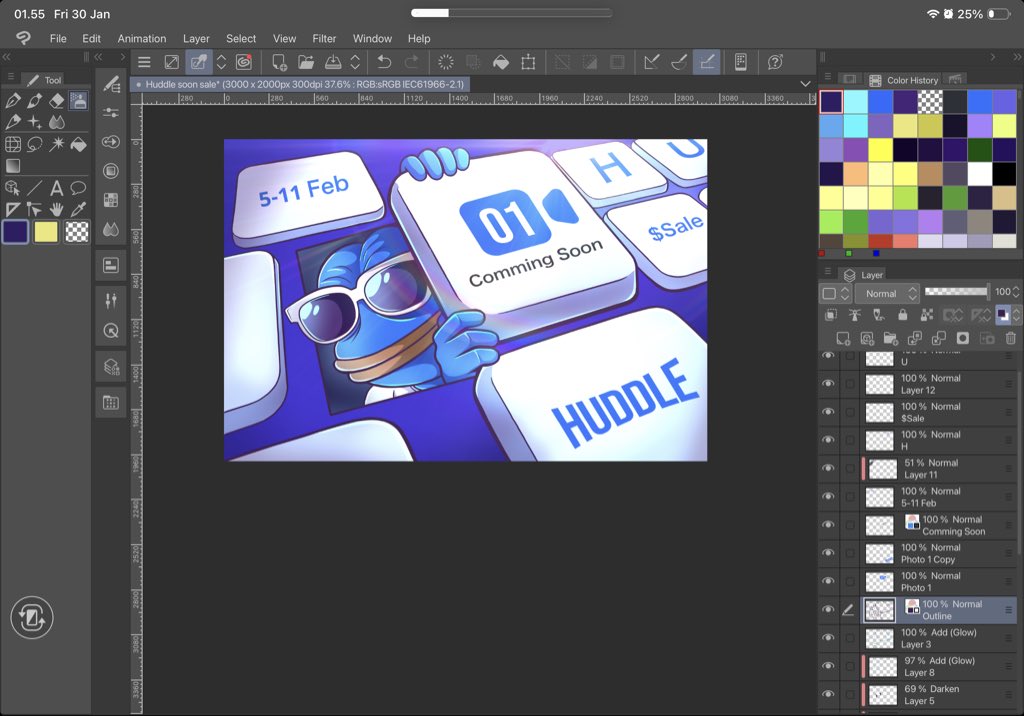Click the Open file folder icon
Image resolution: width=1024 pixels, height=716 pixels.
click(x=306, y=62)
